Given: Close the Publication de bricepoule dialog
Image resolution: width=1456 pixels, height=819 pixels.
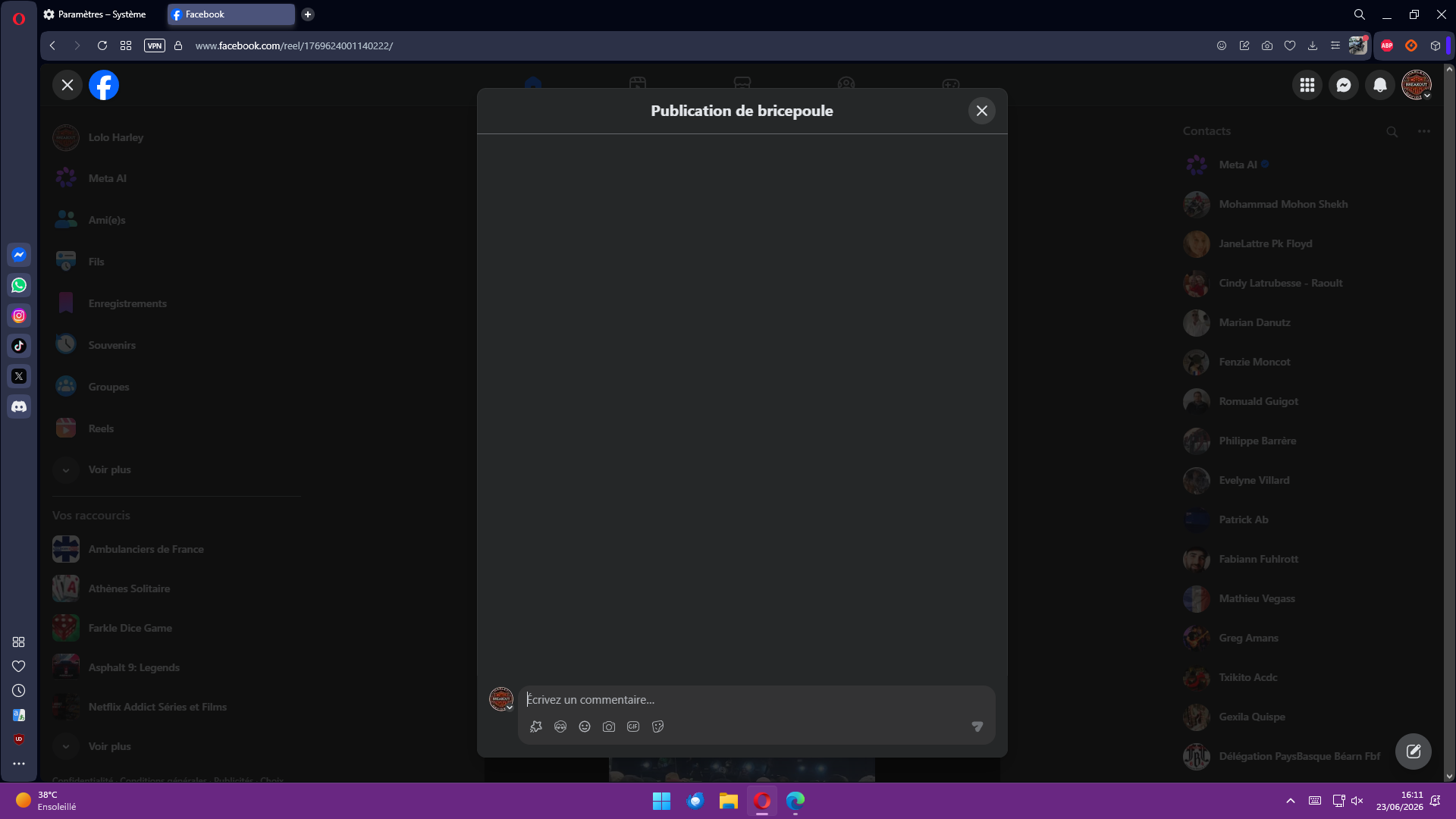Looking at the screenshot, I should (982, 111).
